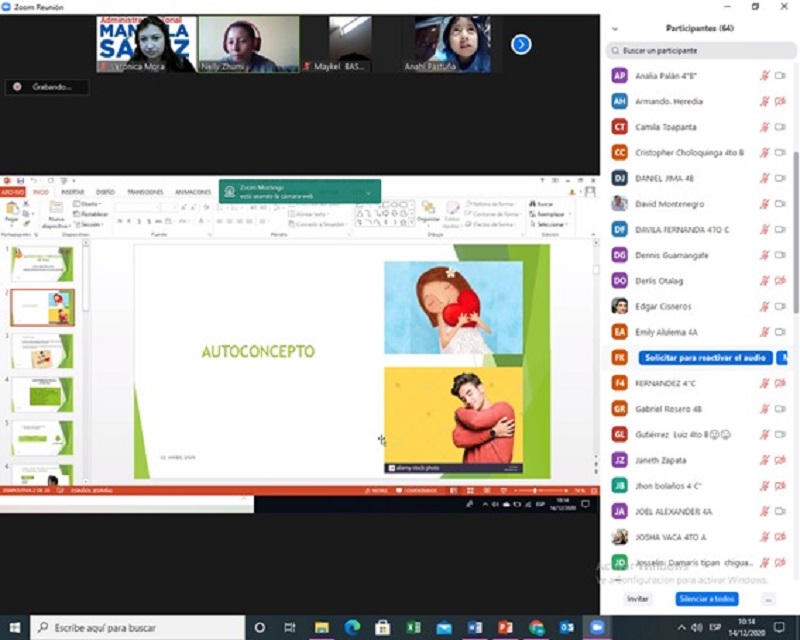Click the Nueva diapositiva icon

(56, 213)
